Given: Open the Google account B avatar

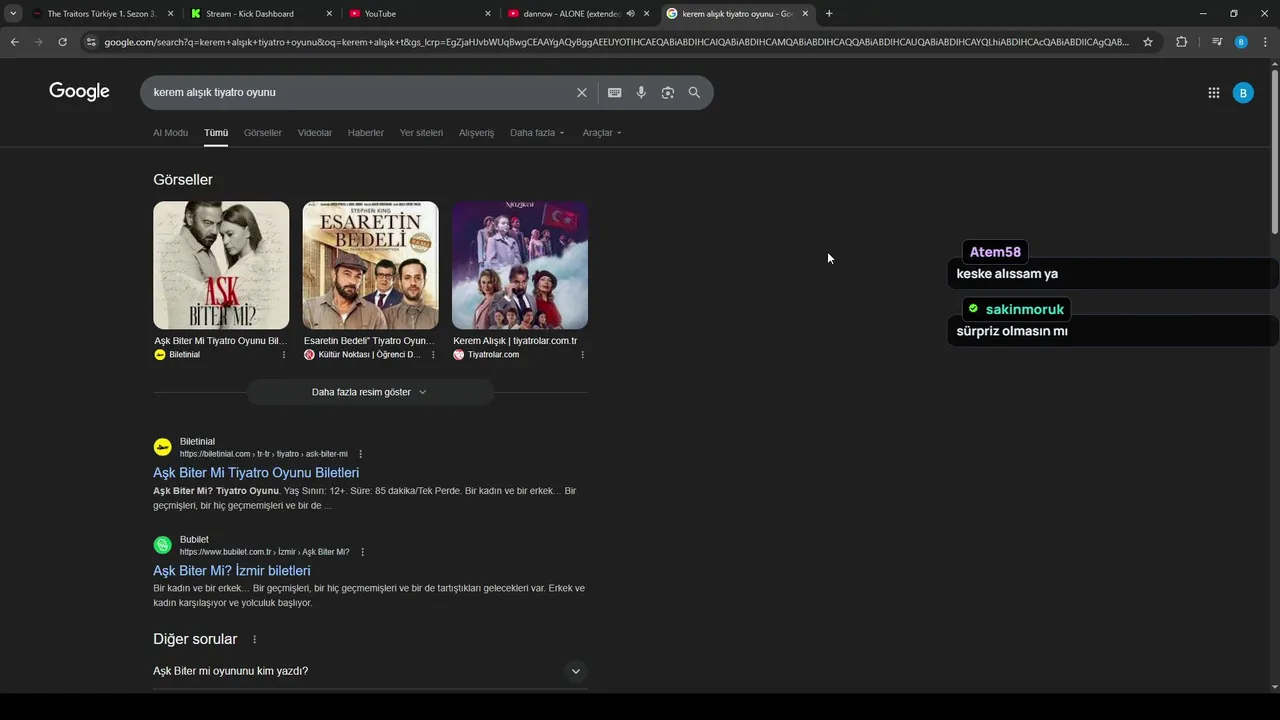Looking at the screenshot, I should (1243, 93).
